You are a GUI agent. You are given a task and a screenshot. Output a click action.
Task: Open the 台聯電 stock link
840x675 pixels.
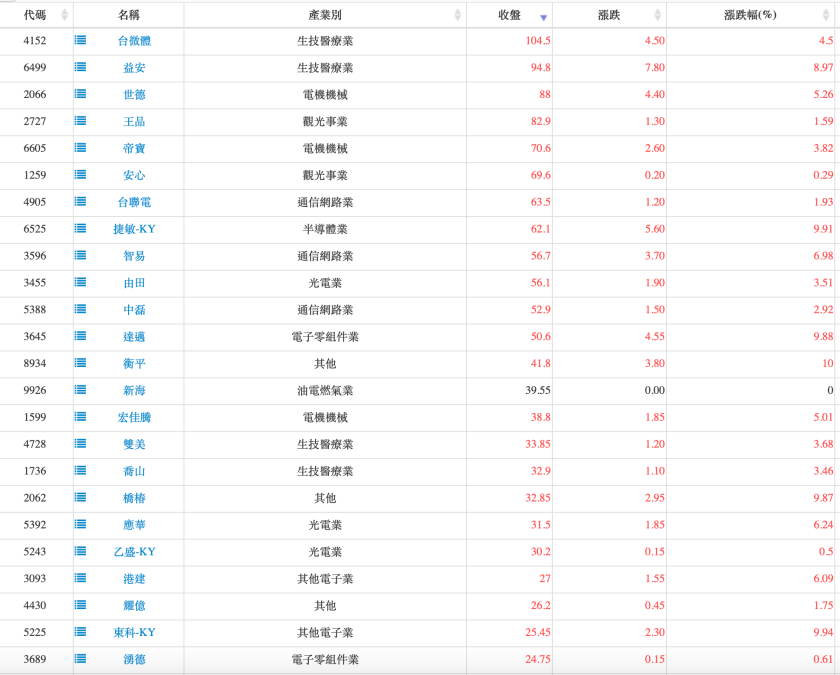tap(134, 202)
